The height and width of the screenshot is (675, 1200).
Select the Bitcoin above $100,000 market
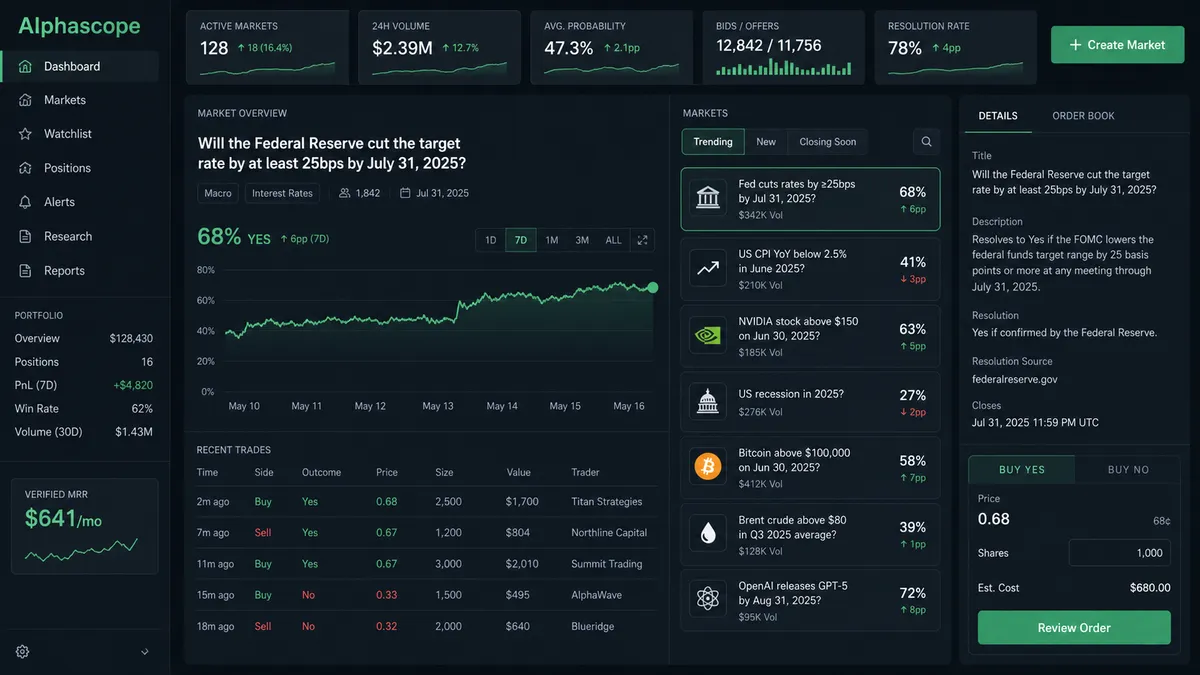(811, 468)
